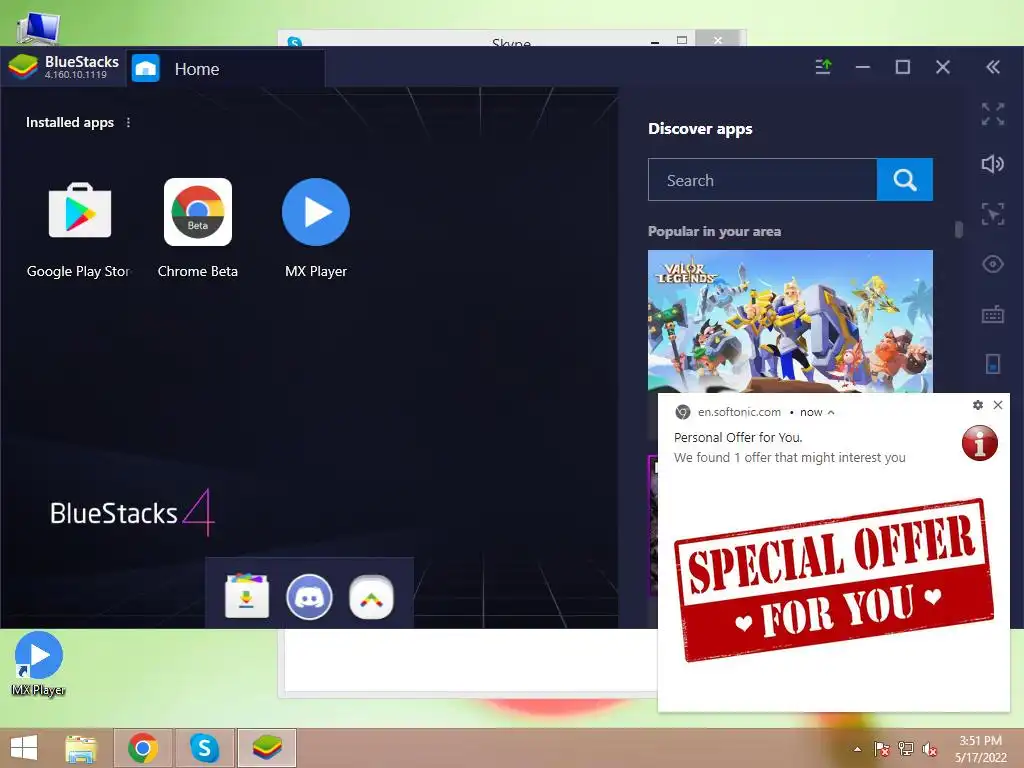Click BlueStacks taskbar button

[x=266, y=748]
